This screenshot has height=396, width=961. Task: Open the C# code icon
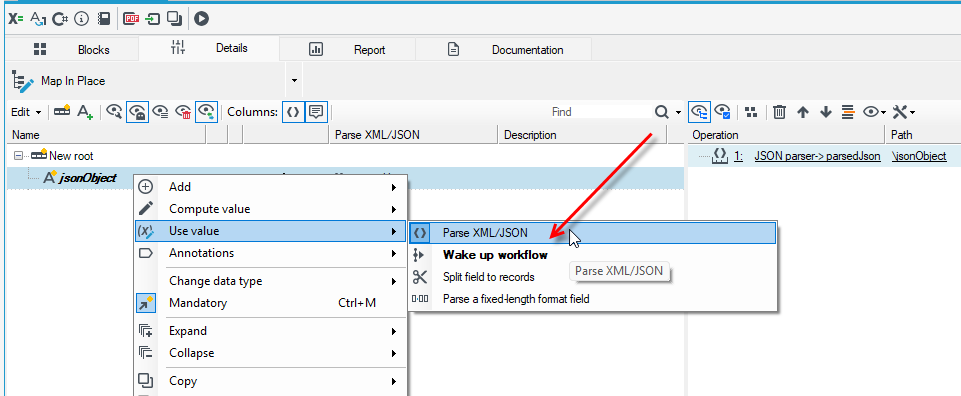point(60,19)
